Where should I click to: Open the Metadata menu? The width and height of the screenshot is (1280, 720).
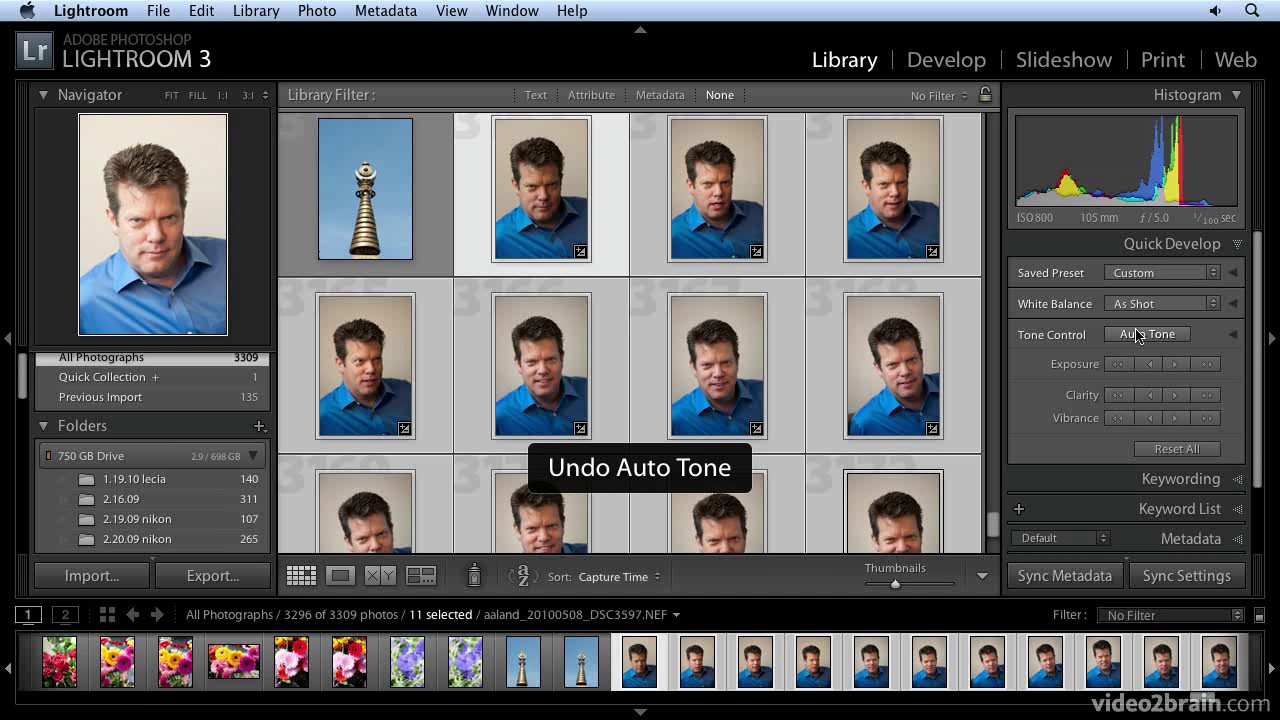pos(386,11)
